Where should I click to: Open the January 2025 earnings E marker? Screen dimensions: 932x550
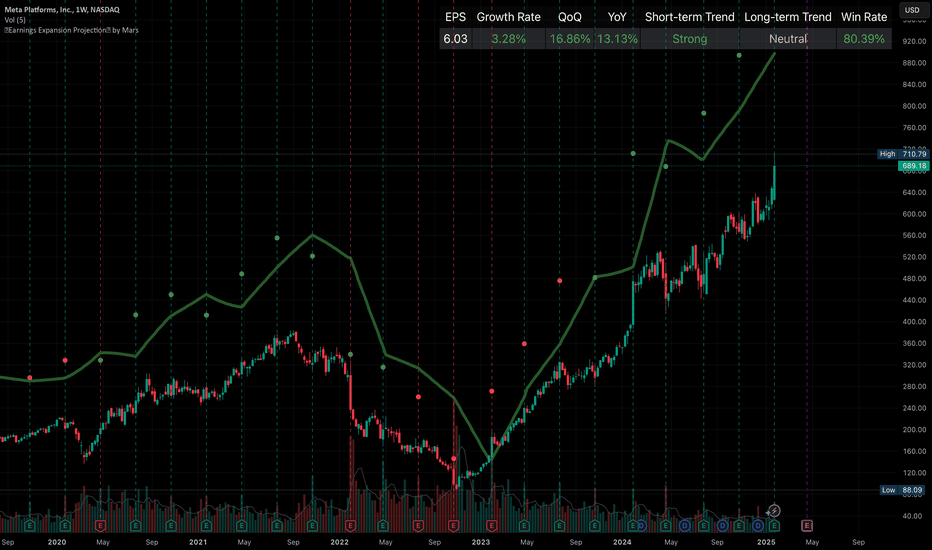point(774,526)
